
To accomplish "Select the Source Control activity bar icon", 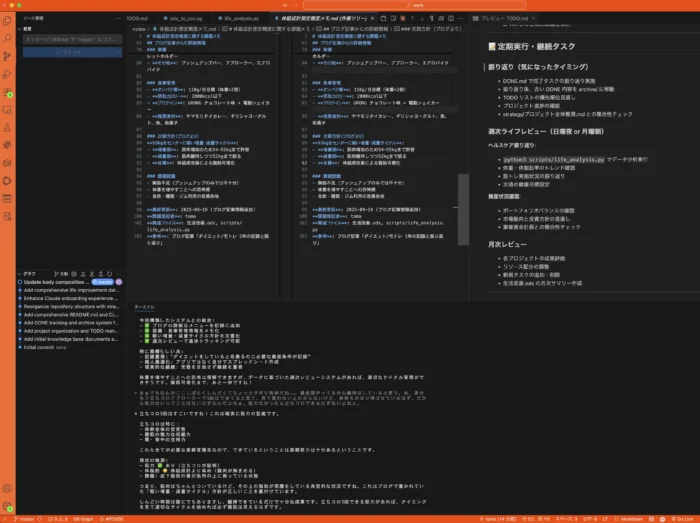I will coord(8,55).
